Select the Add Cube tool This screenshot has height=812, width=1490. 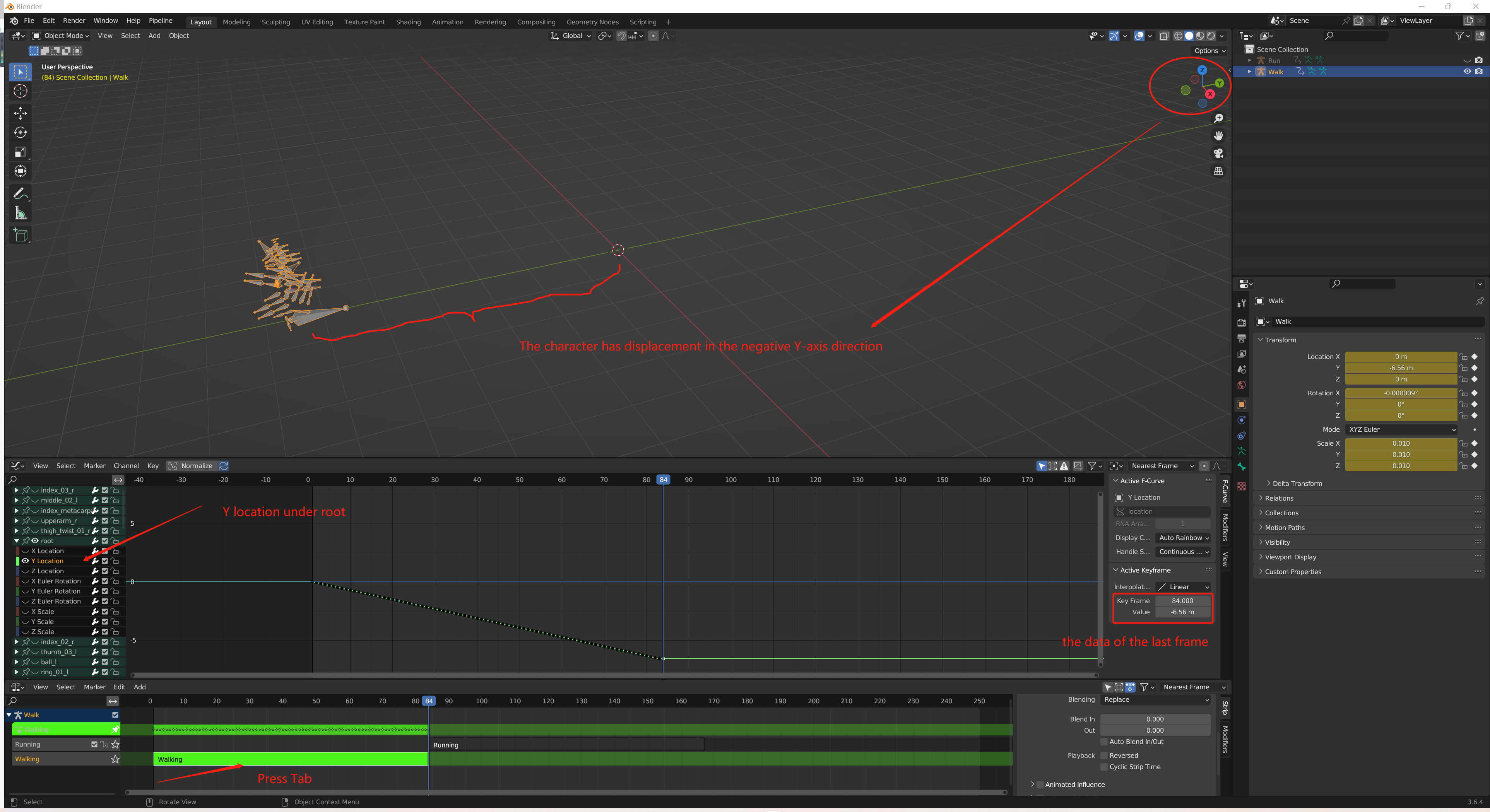point(20,235)
